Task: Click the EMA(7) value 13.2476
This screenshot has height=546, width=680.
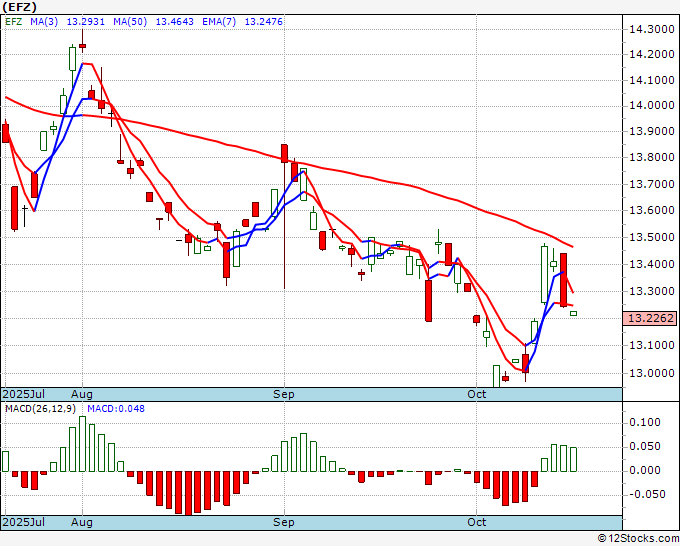Action: click(263, 22)
